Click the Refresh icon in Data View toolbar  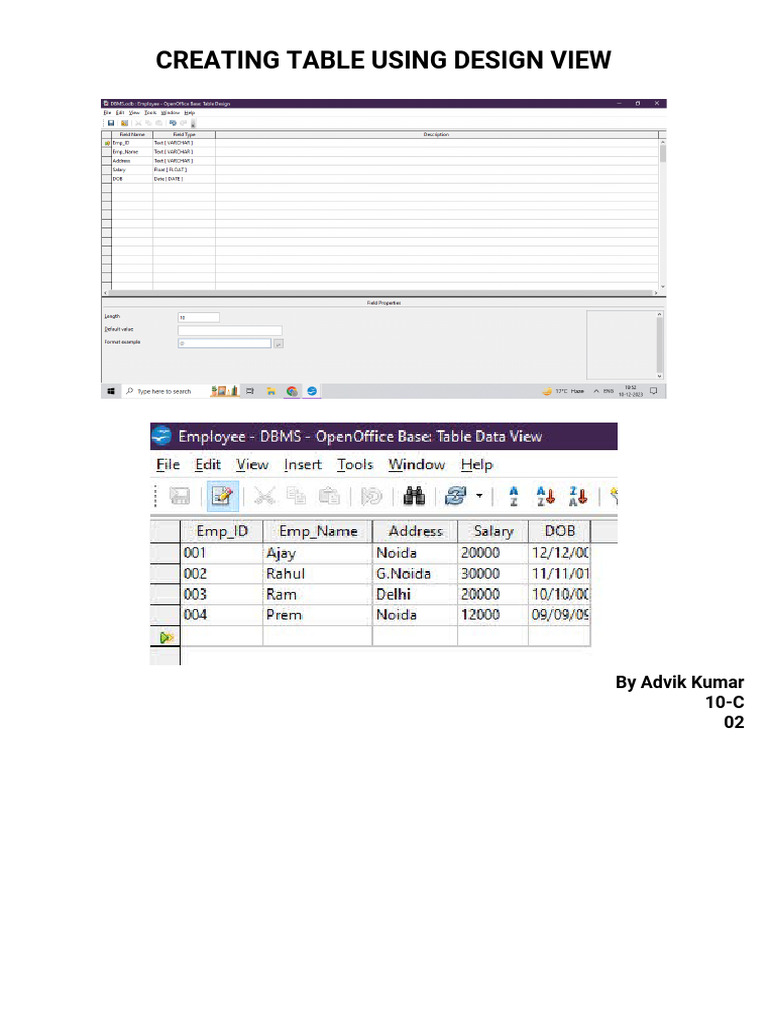tap(455, 496)
